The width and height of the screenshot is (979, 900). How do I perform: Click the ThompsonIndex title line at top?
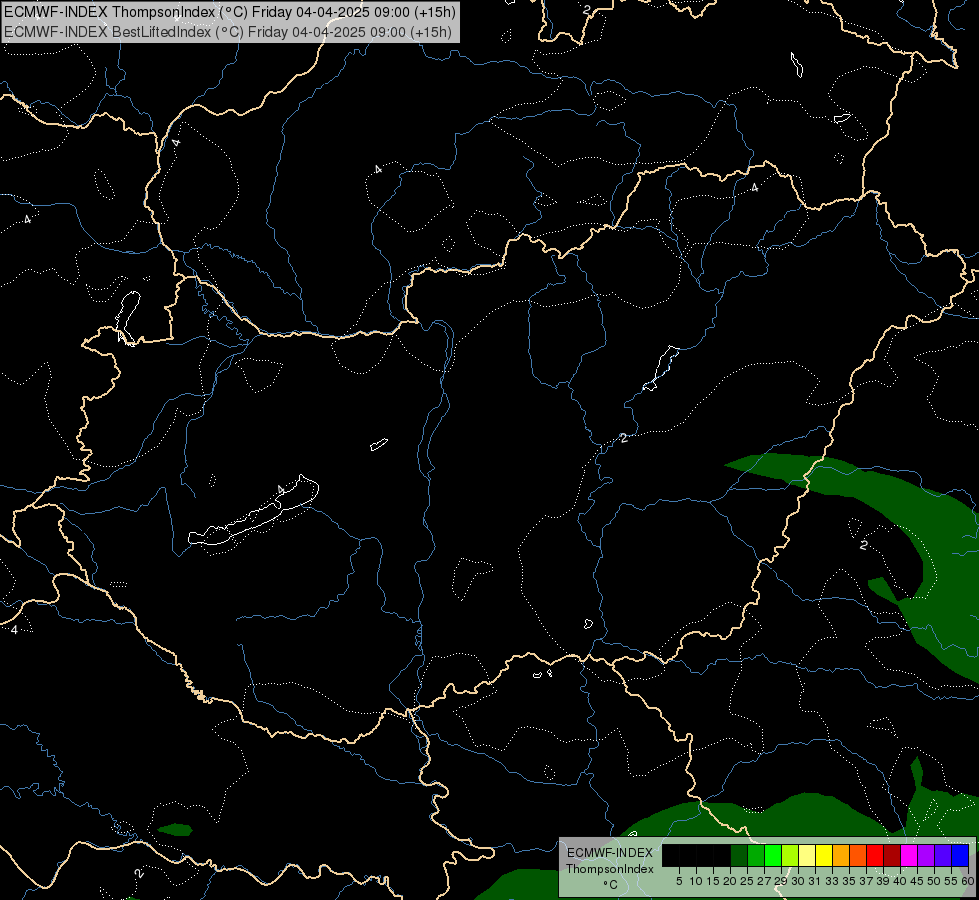point(230,12)
